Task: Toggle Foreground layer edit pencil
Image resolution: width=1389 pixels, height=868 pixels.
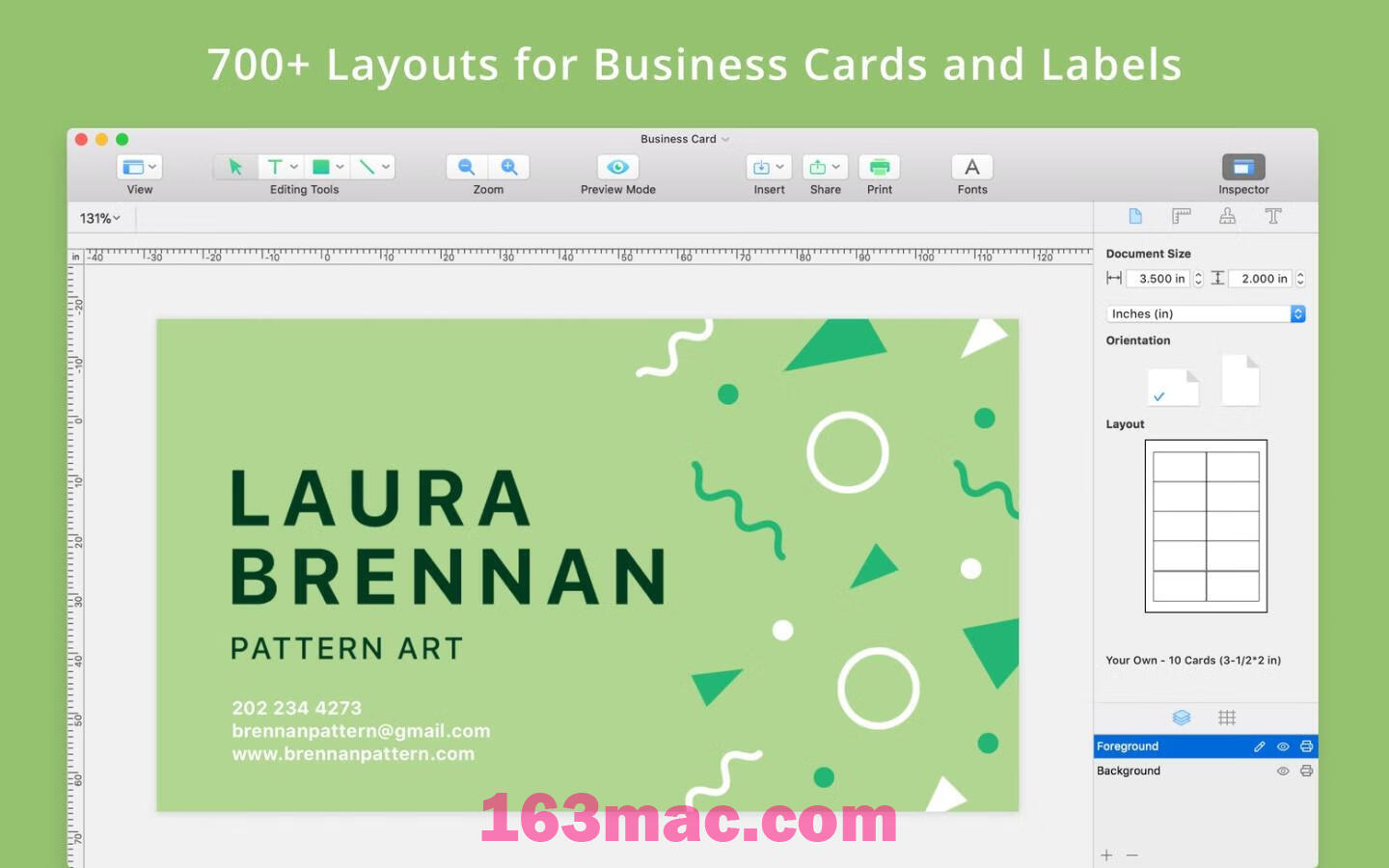Action: [x=1260, y=746]
